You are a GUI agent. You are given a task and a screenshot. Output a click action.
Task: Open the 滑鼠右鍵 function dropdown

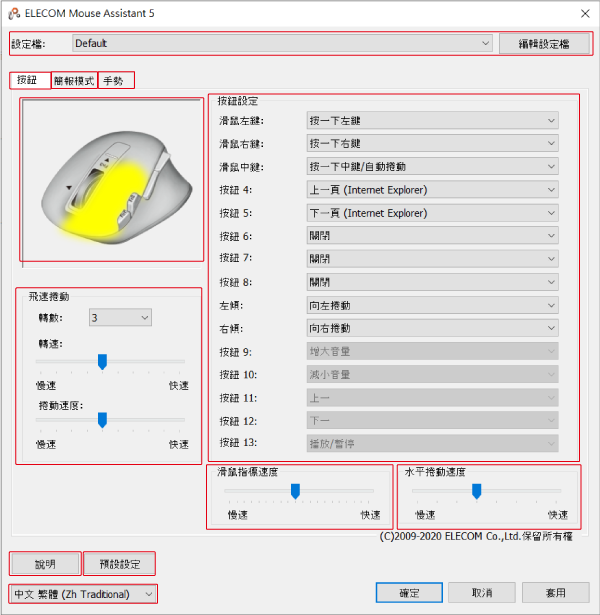tap(432, 144)
